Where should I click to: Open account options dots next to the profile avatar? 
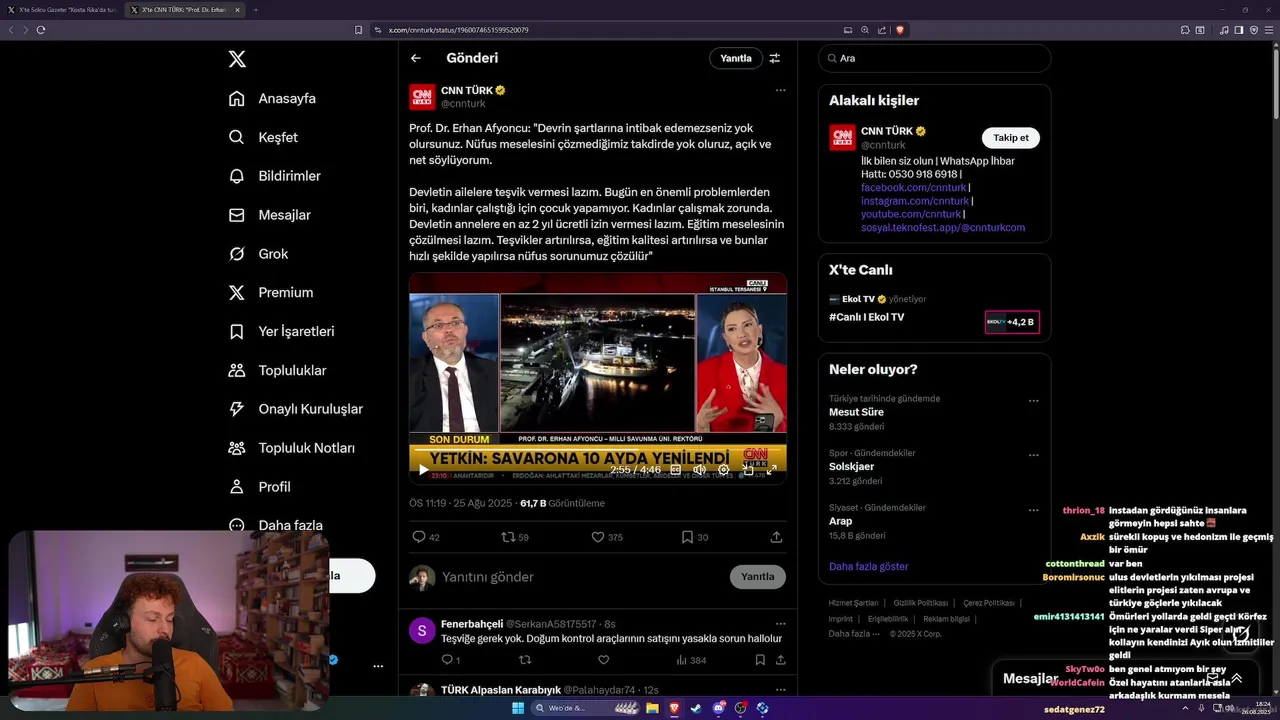(378, 666)
